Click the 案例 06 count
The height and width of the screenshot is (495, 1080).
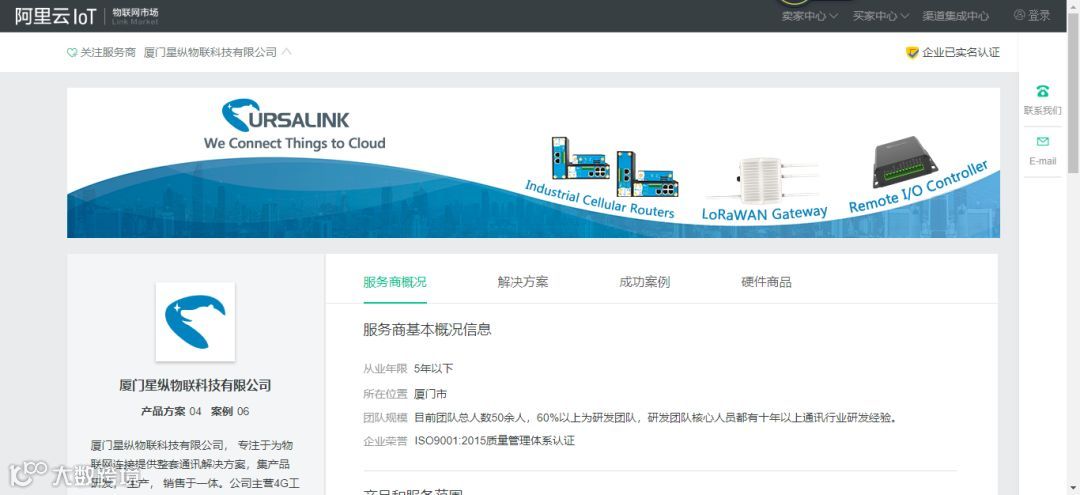pos(230,412)
